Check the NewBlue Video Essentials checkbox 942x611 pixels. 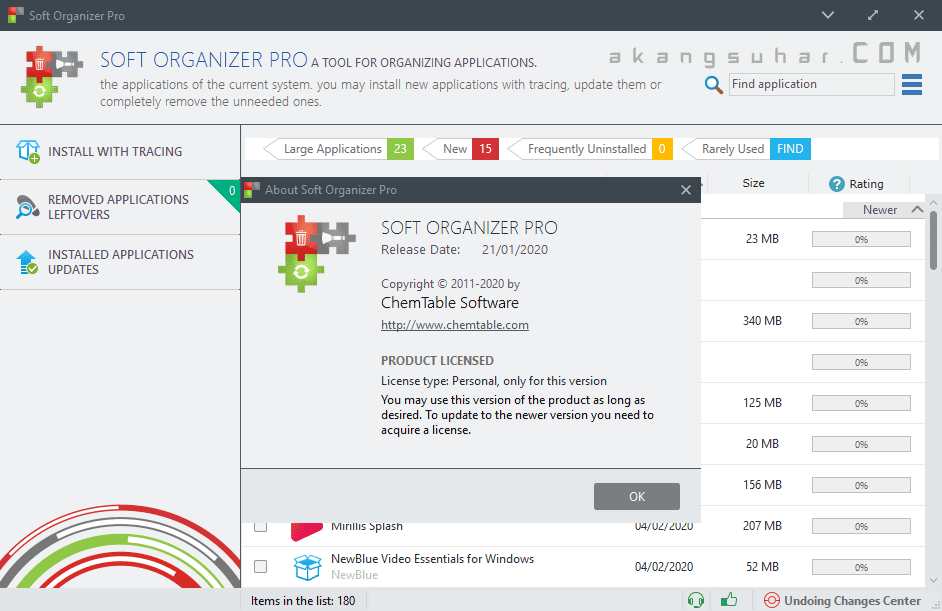tap(260, 567)
